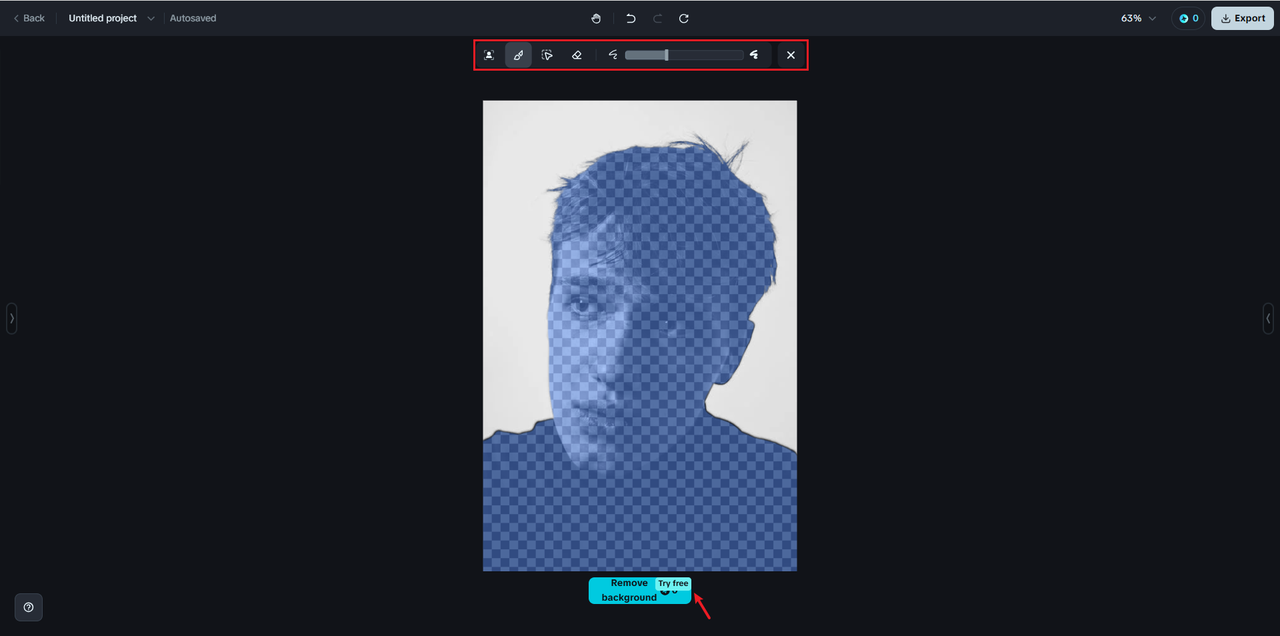
Task: Click the reset refresh icon
Action: point(684,18)
